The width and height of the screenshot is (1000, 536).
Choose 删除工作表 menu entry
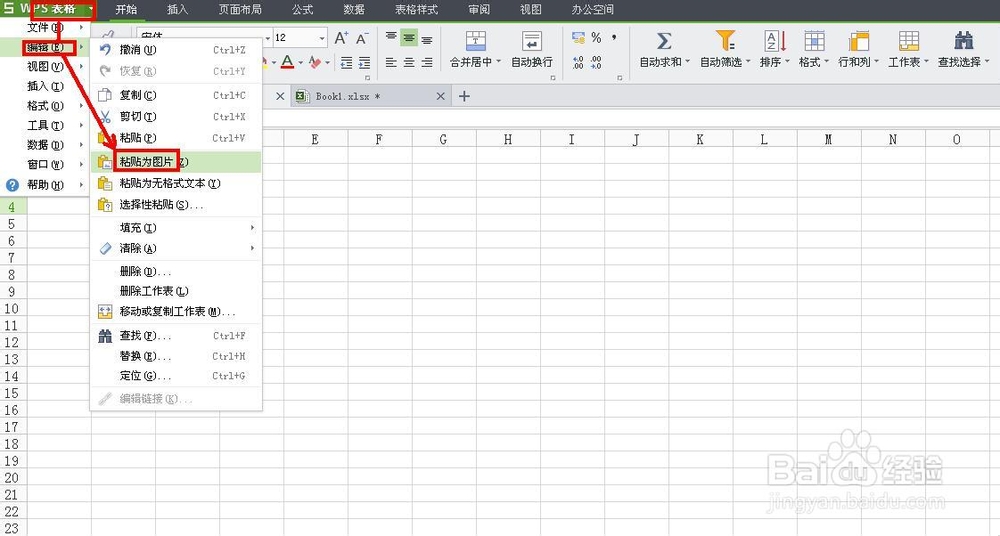tap(176, 291)
